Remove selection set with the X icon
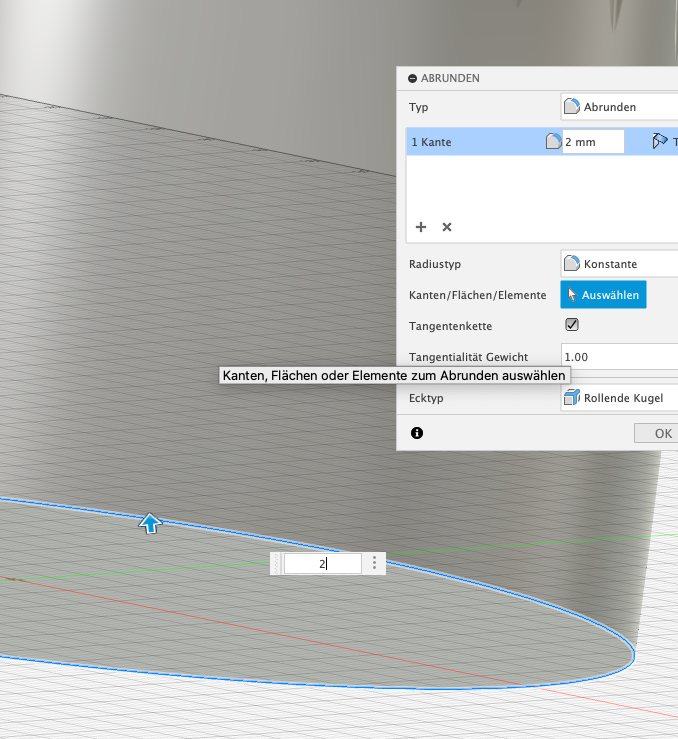Image resolution: width=678 pixels, height=739 pixels. click(x=447, y=227)
